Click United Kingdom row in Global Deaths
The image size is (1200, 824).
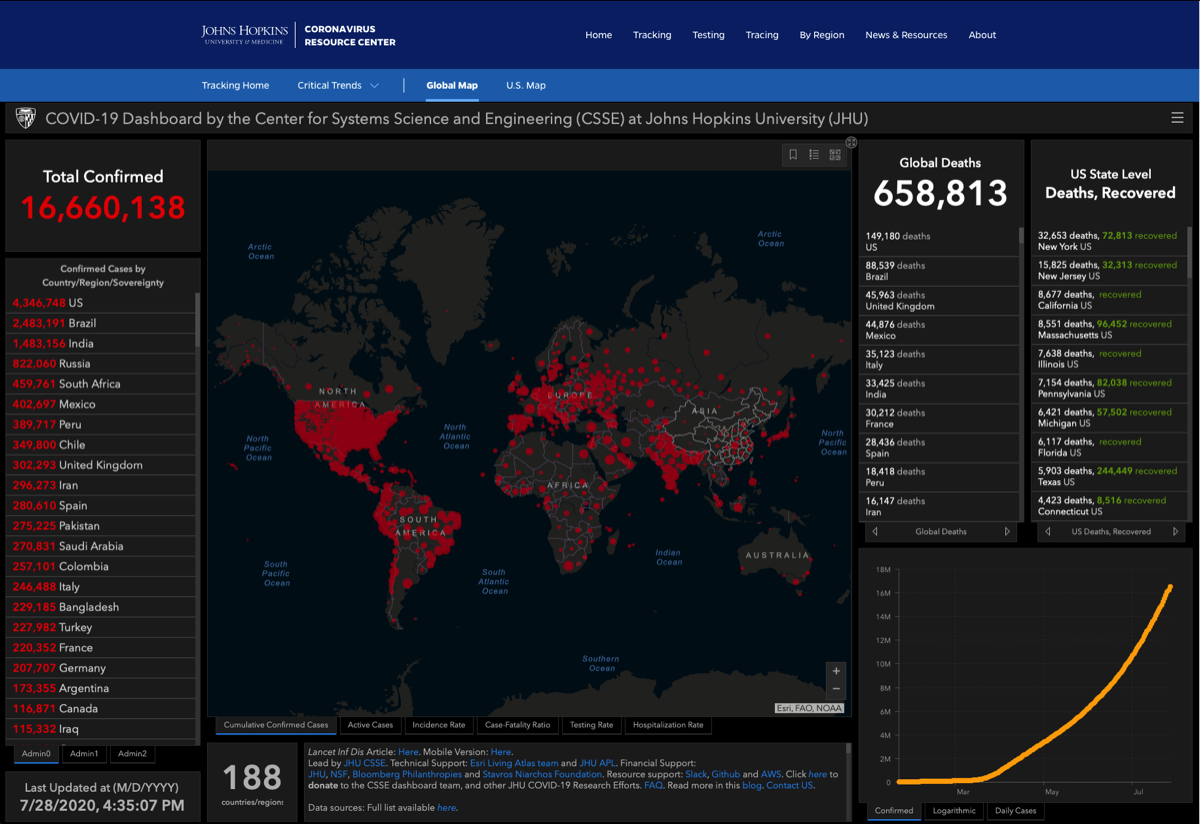[x=940, y=301]
